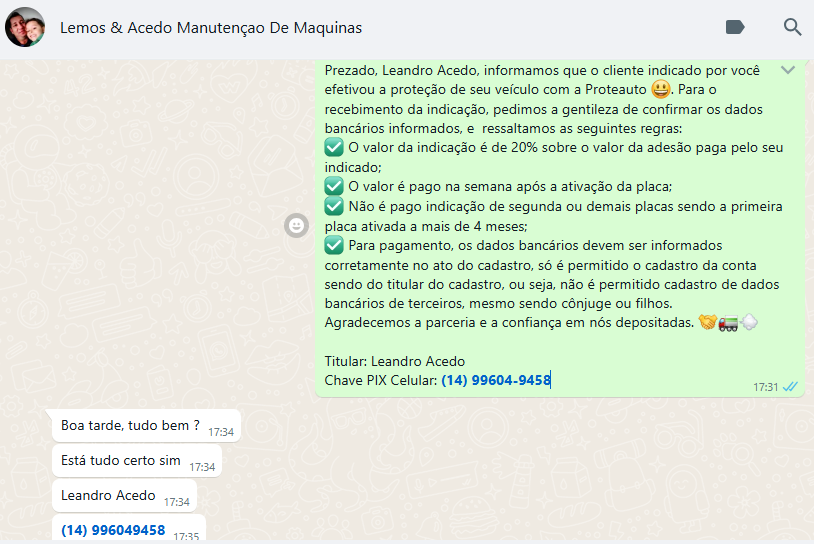Select the "Está tudo certo sim" message
814x544 pixels.
tap(121, 461)
